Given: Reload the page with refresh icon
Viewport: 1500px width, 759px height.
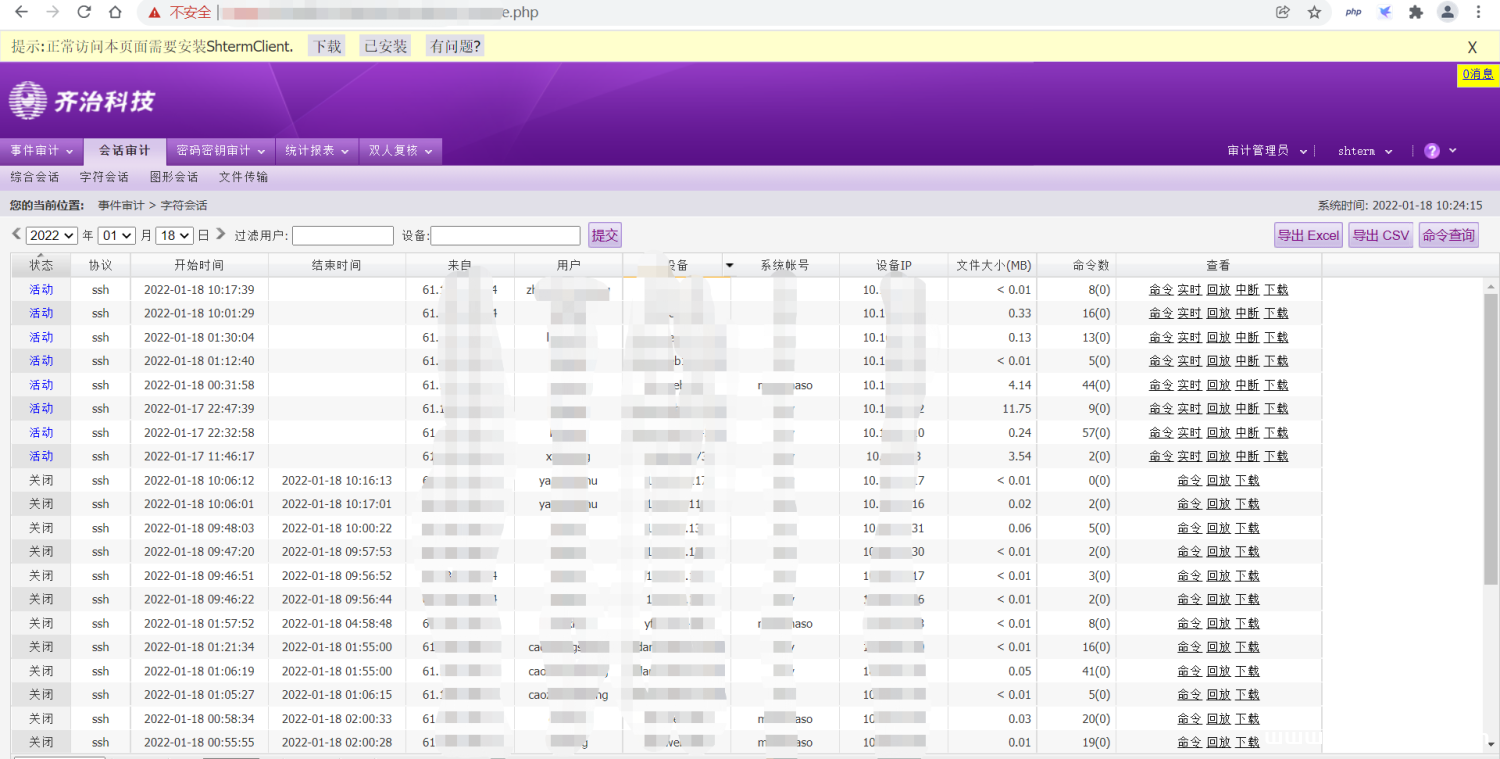Looking at the screenshot, I should pyautogui.click(x=84, y=12).
